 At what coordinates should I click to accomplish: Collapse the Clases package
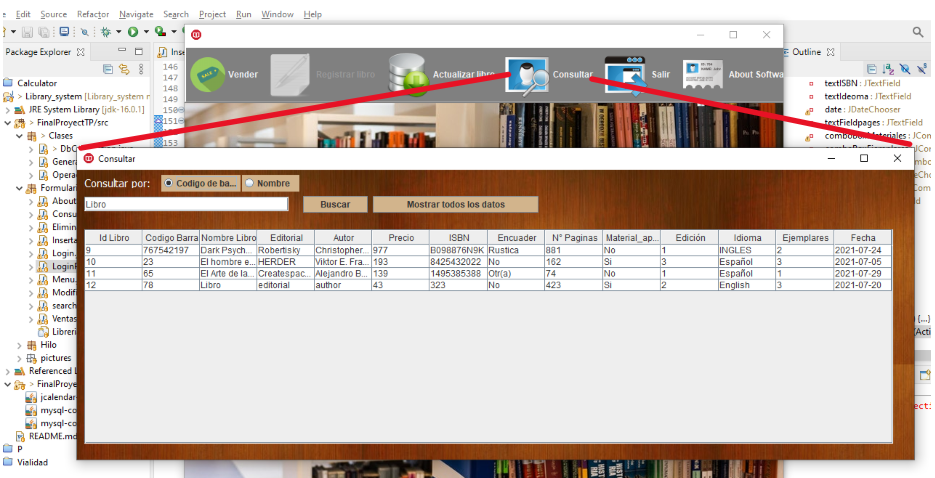coord(19,136)
